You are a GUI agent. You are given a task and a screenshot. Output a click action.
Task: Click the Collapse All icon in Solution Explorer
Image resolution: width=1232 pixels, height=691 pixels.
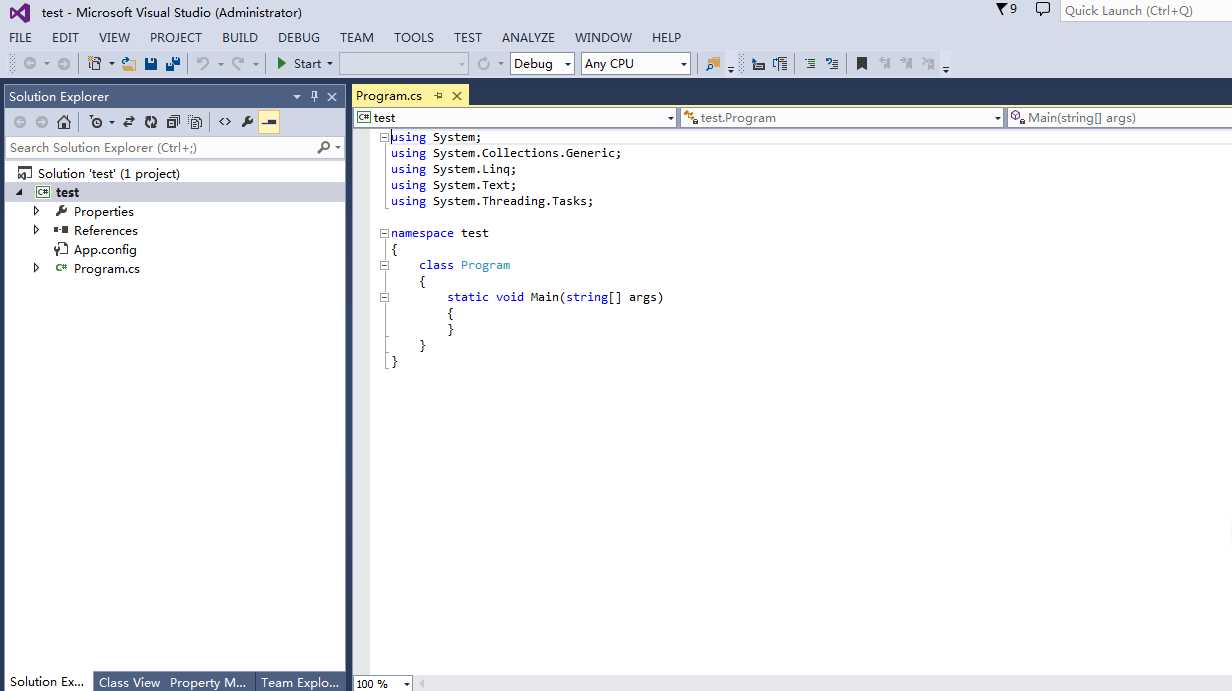tap(173, 122)
